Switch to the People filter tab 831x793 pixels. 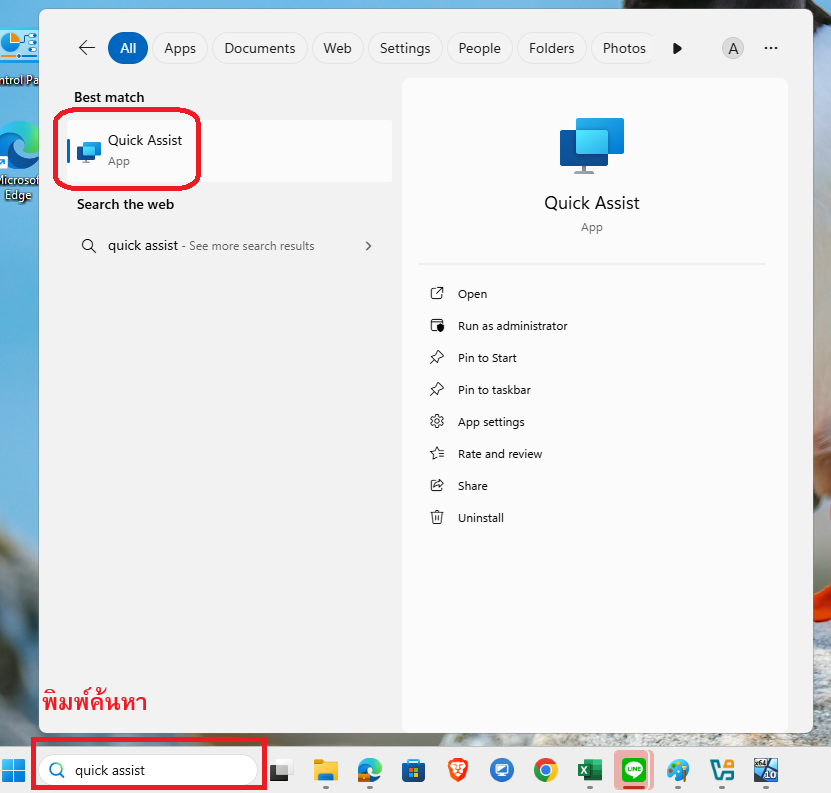[480, 48]
